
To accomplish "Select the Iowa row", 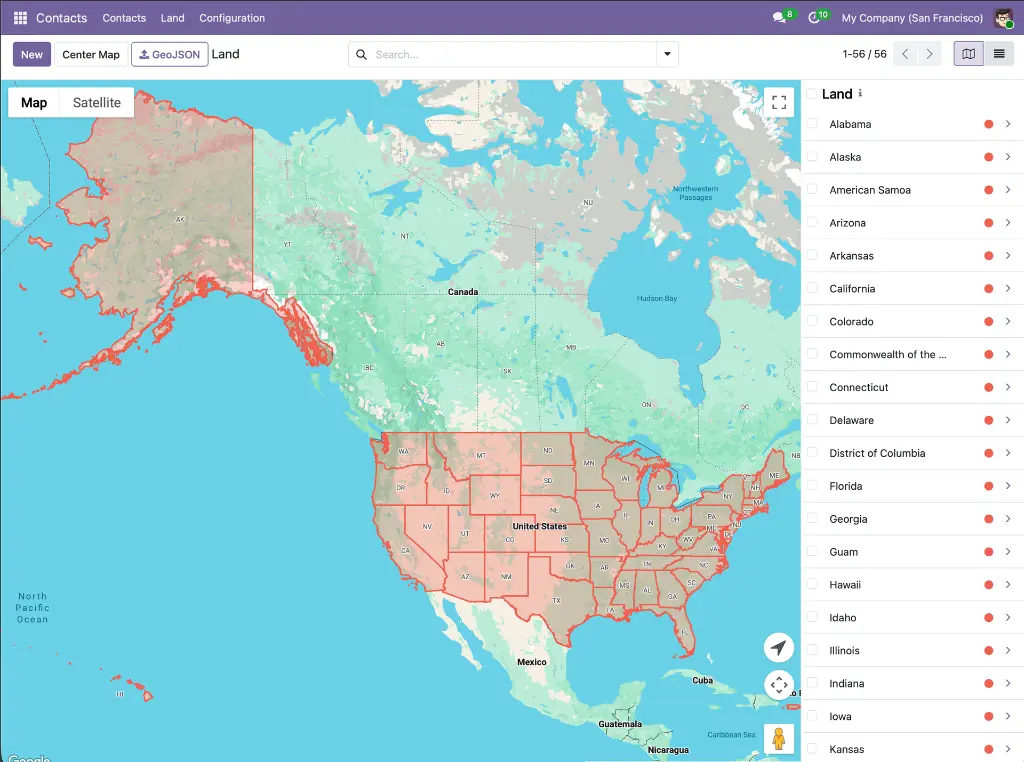I will click(x=912, y=716).
